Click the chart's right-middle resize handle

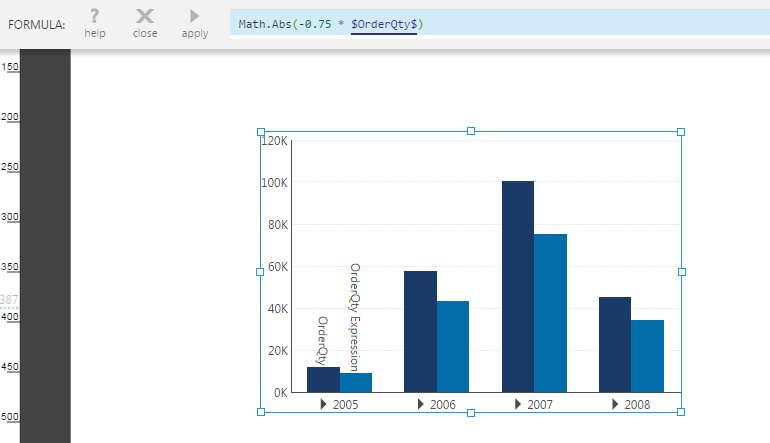[681, 271]
